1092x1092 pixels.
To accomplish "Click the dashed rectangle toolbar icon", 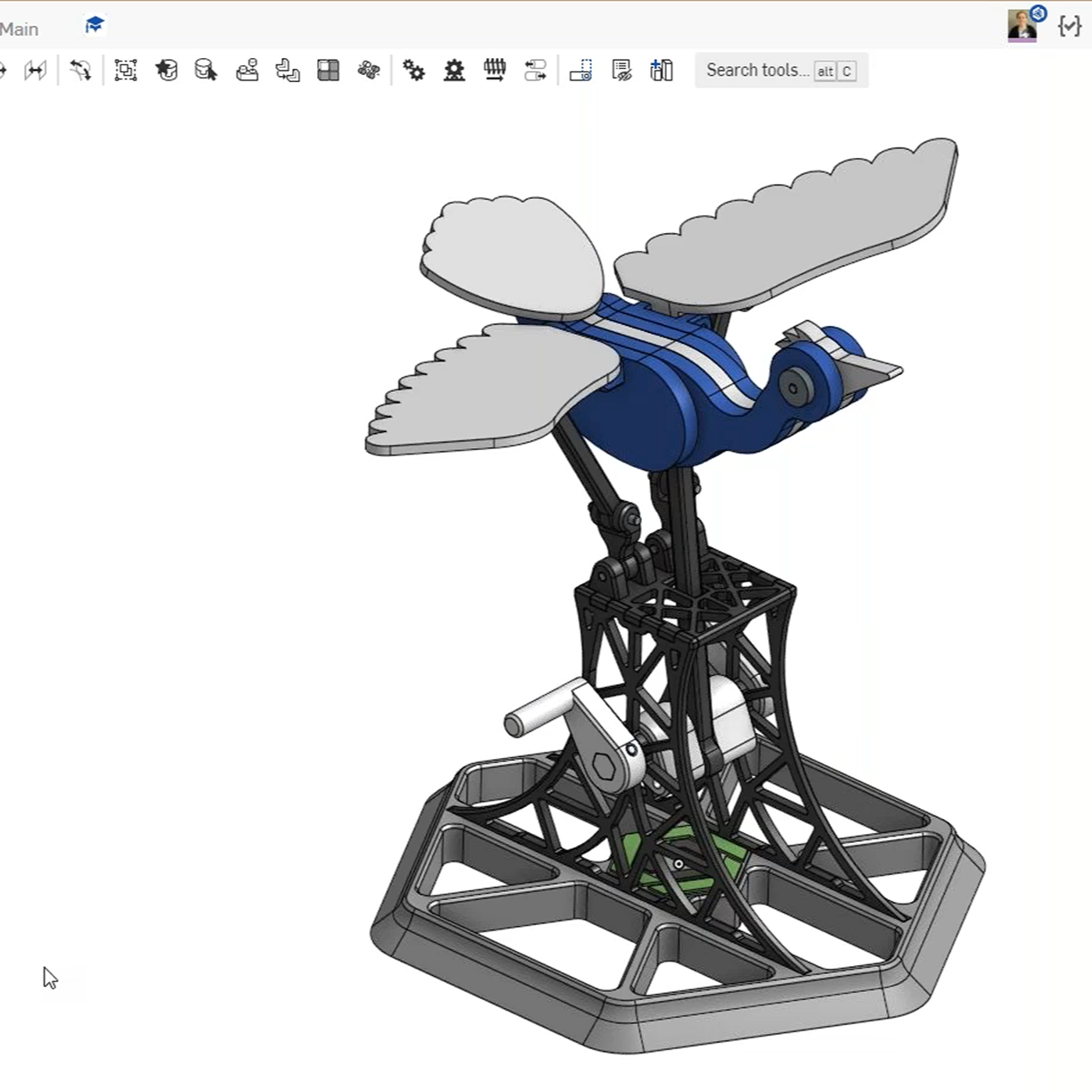I will 580,71.
